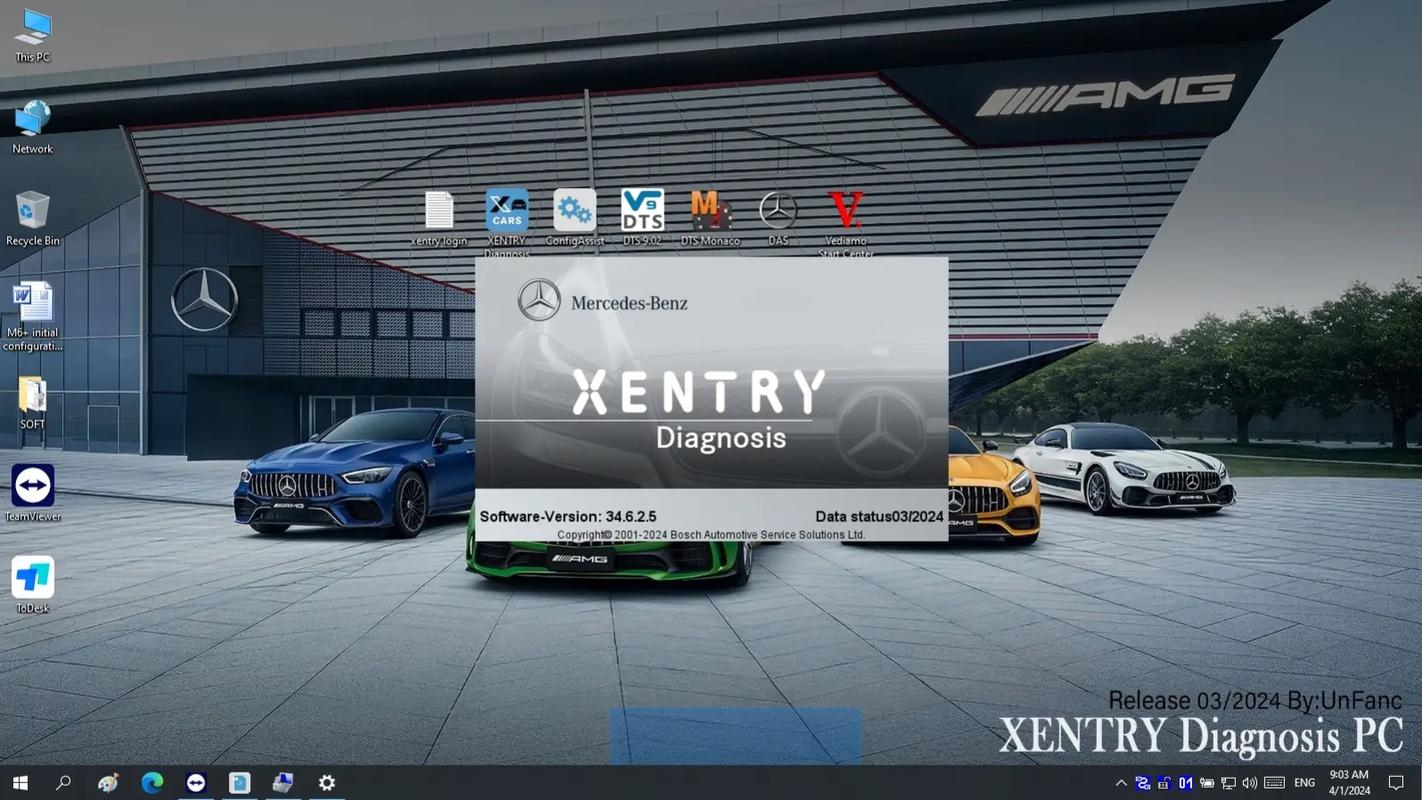Click the blue 01 tray icon

coord(1186,783)
